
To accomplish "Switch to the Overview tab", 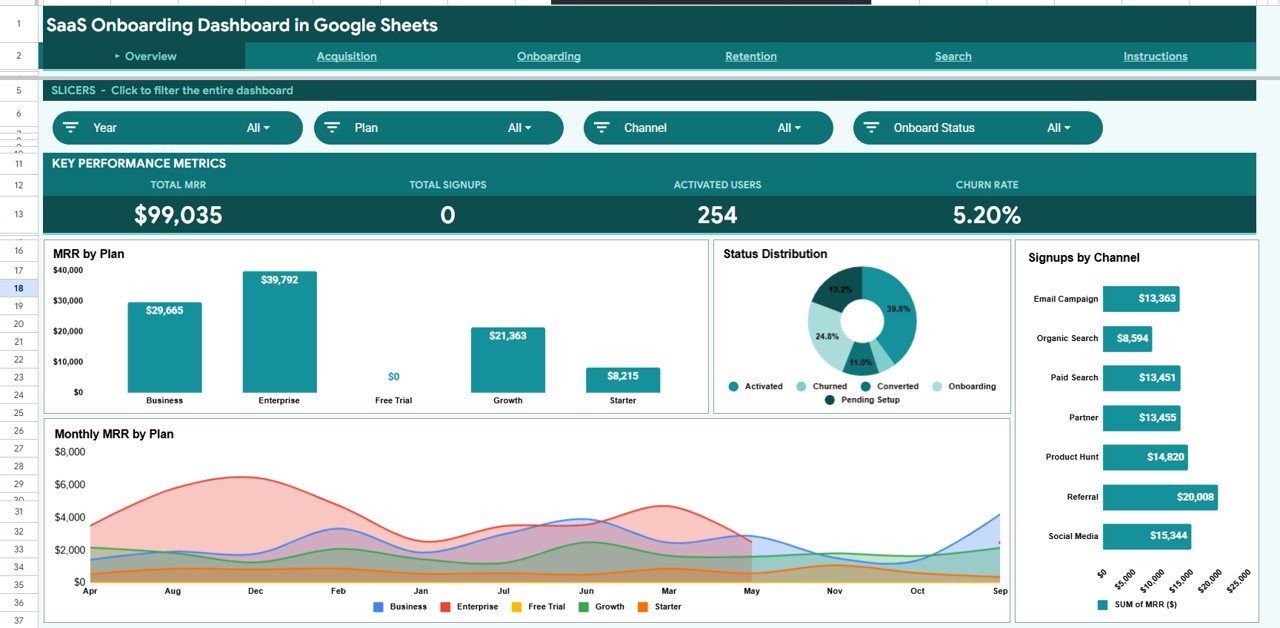I will click(146, 56).
